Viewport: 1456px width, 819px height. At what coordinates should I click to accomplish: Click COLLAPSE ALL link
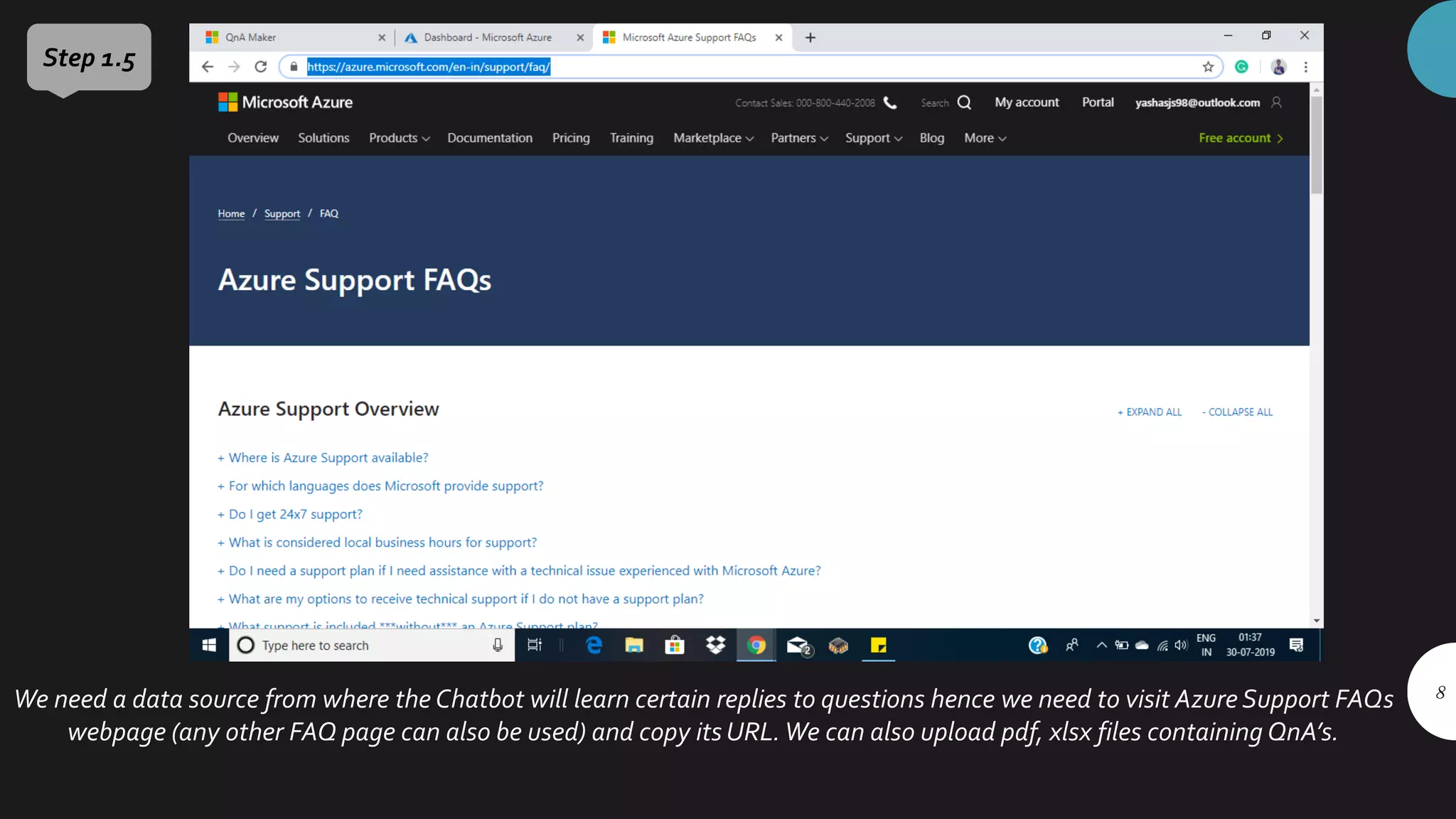[1237, 412]
